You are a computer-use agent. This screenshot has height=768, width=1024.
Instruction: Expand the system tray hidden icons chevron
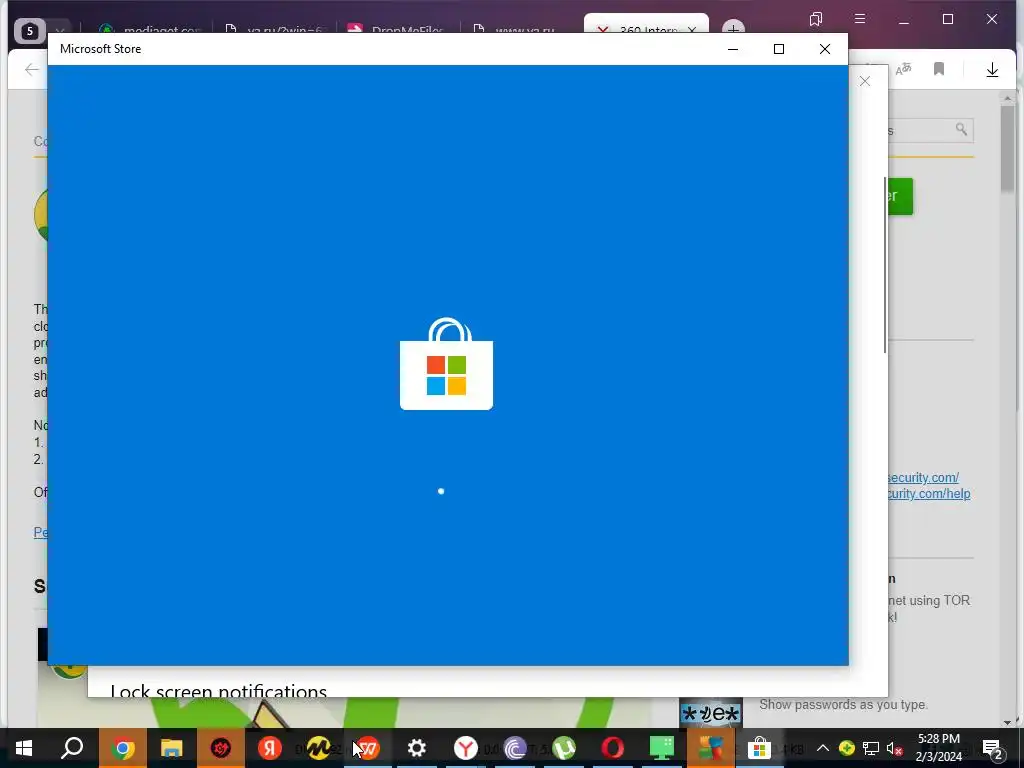(x=823, y=748)
